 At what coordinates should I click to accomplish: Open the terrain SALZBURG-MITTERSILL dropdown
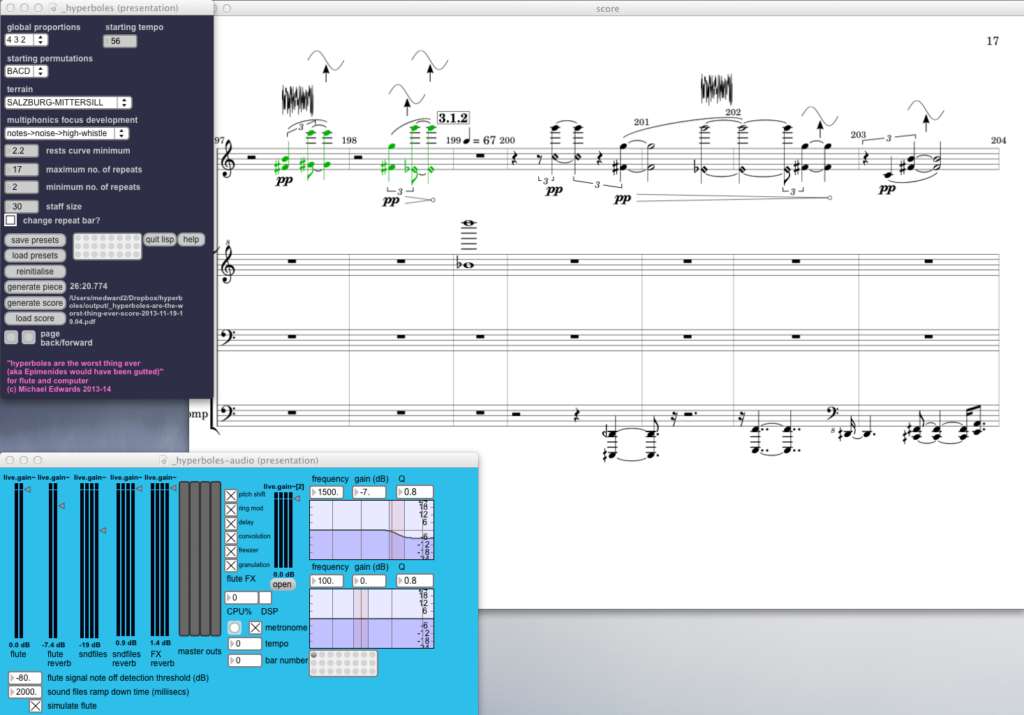[68, 103]
